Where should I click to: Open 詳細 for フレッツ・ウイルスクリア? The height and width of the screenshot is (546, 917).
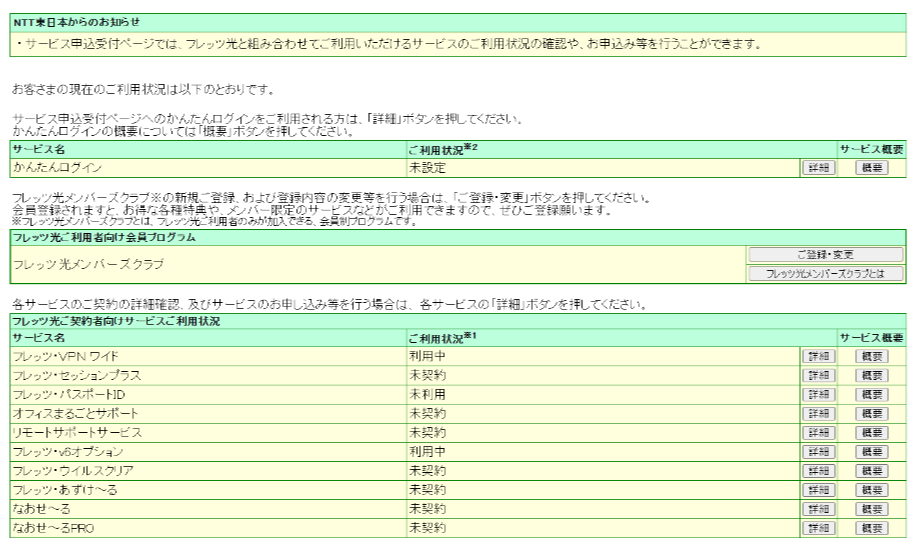(x=819, y=471)
